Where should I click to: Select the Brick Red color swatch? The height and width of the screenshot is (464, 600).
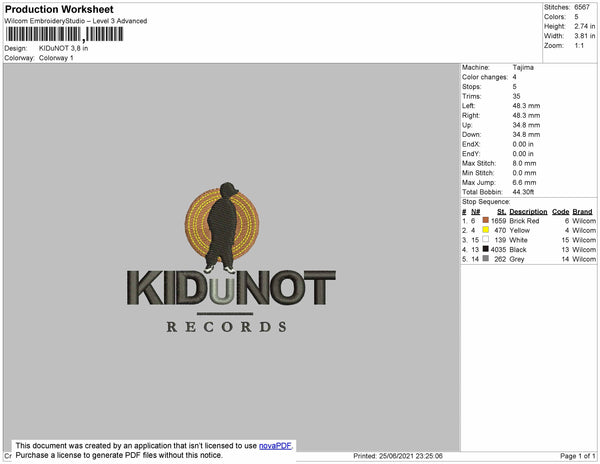click(486, 220)
